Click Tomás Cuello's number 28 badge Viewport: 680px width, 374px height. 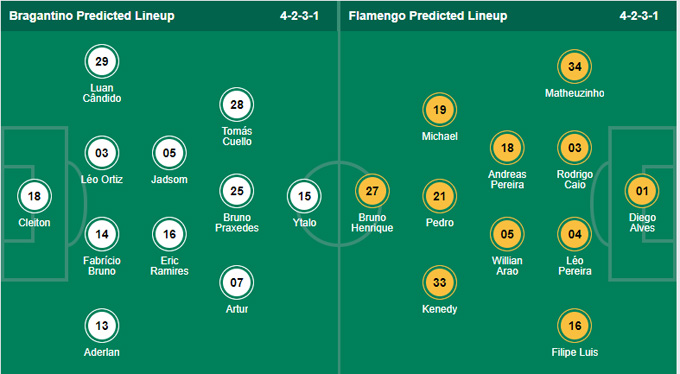point(237,105)
